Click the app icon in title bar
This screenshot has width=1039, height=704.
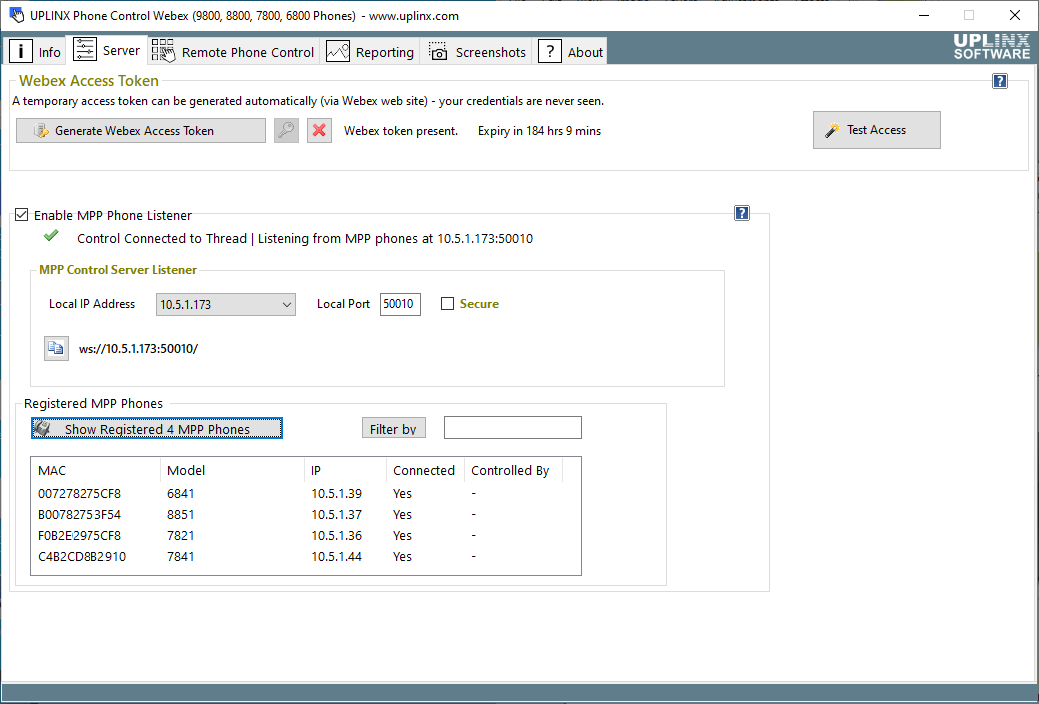click(17, 15)
